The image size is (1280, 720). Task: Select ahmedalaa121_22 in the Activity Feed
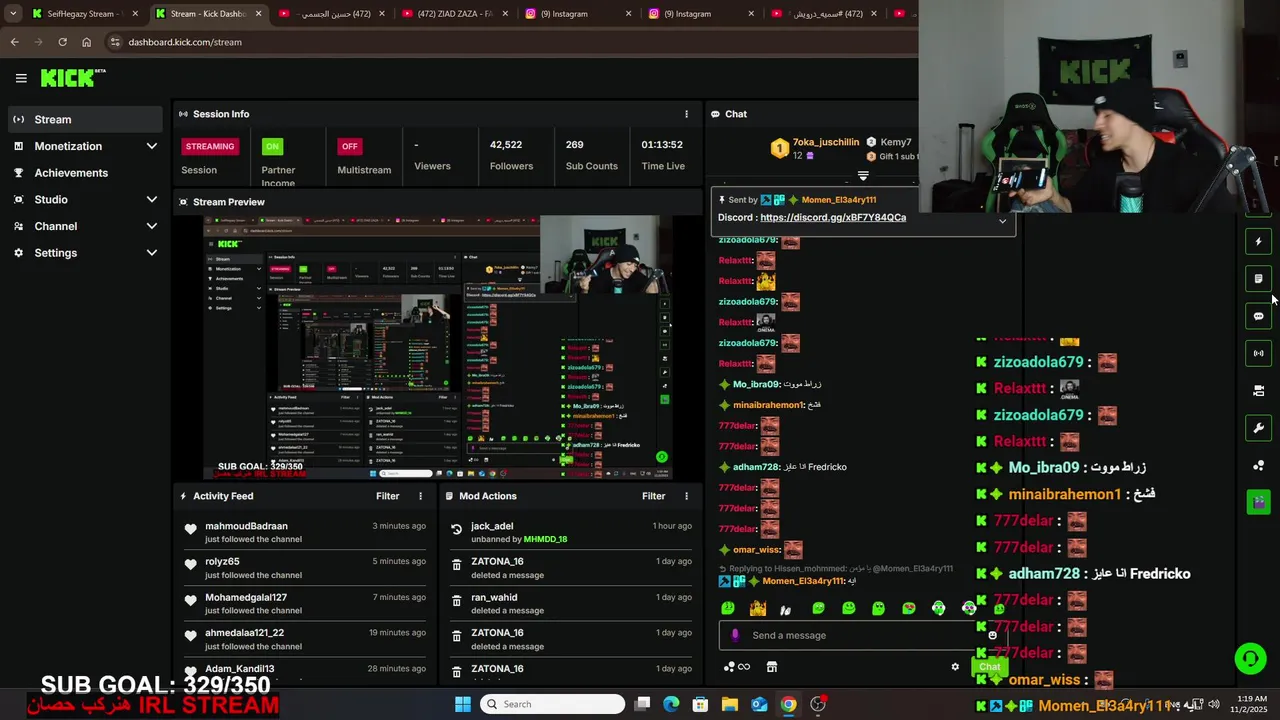(x=304, y=639)
